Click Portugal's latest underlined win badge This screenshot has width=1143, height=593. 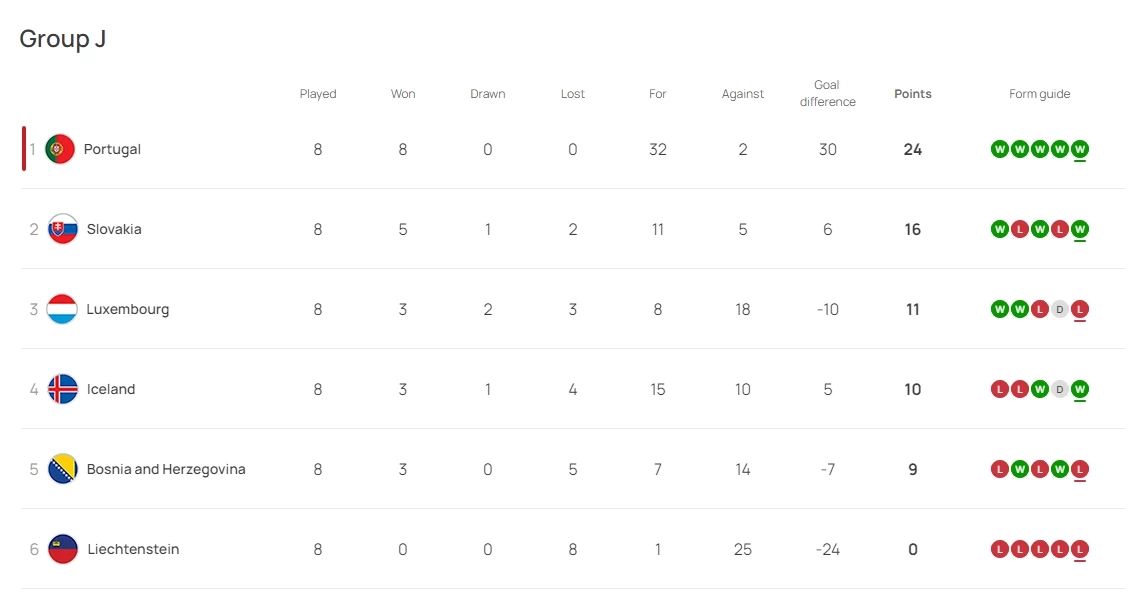(1080, 149)
